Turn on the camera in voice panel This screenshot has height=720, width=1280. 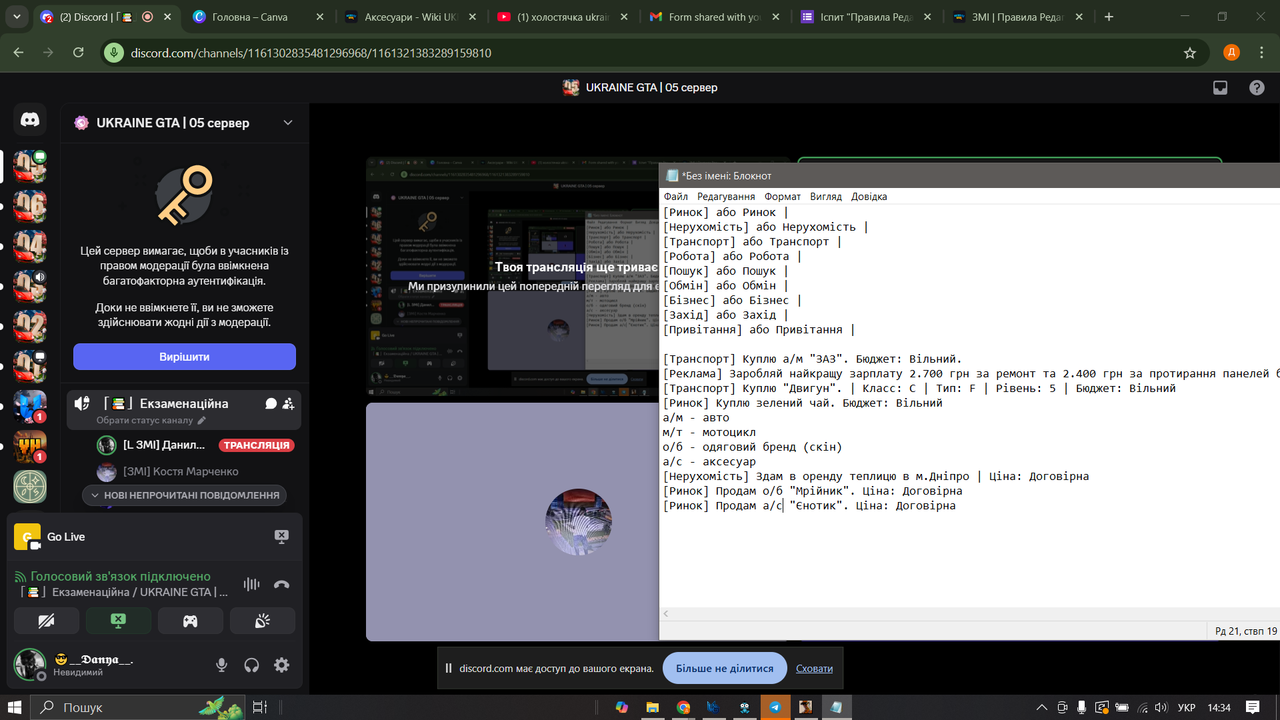(46, 621)
